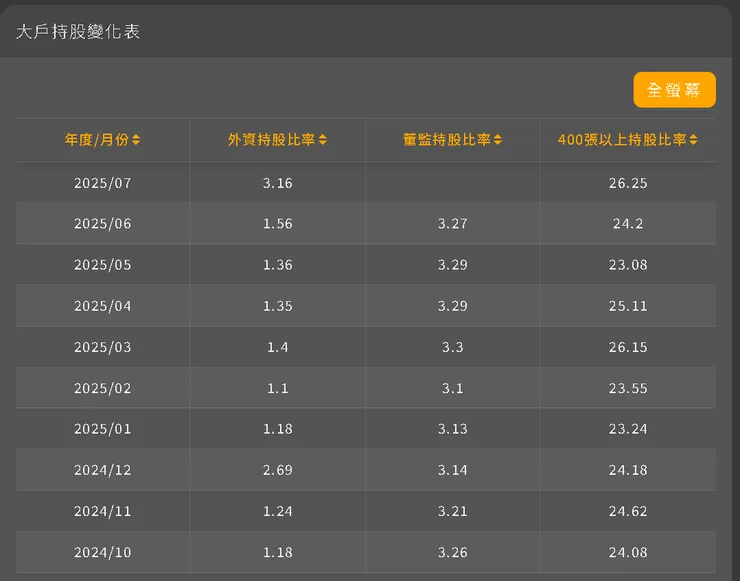Click large holder value 23.08
The image size is (740, 581).
click(x=628, y=265)
